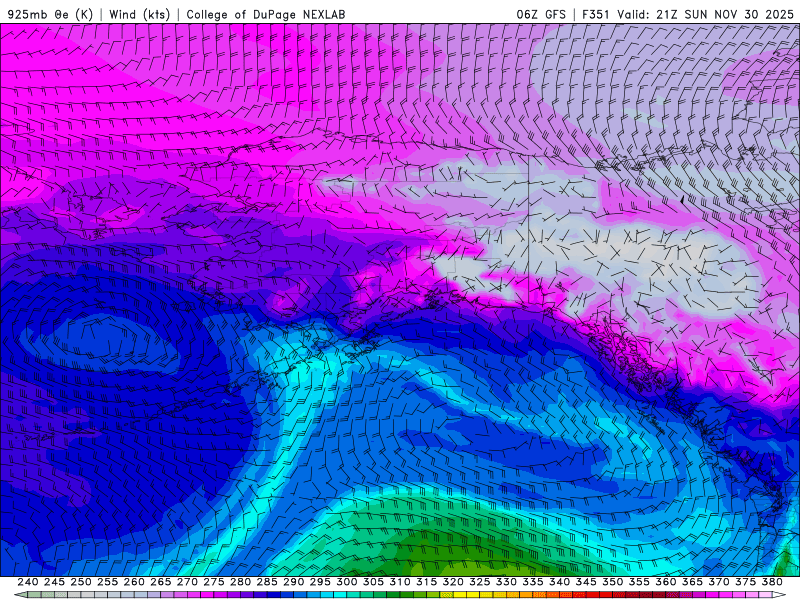Click the right arrow end of the colorbar
This screenshot has height=600, width=800.
click(780, 595)
